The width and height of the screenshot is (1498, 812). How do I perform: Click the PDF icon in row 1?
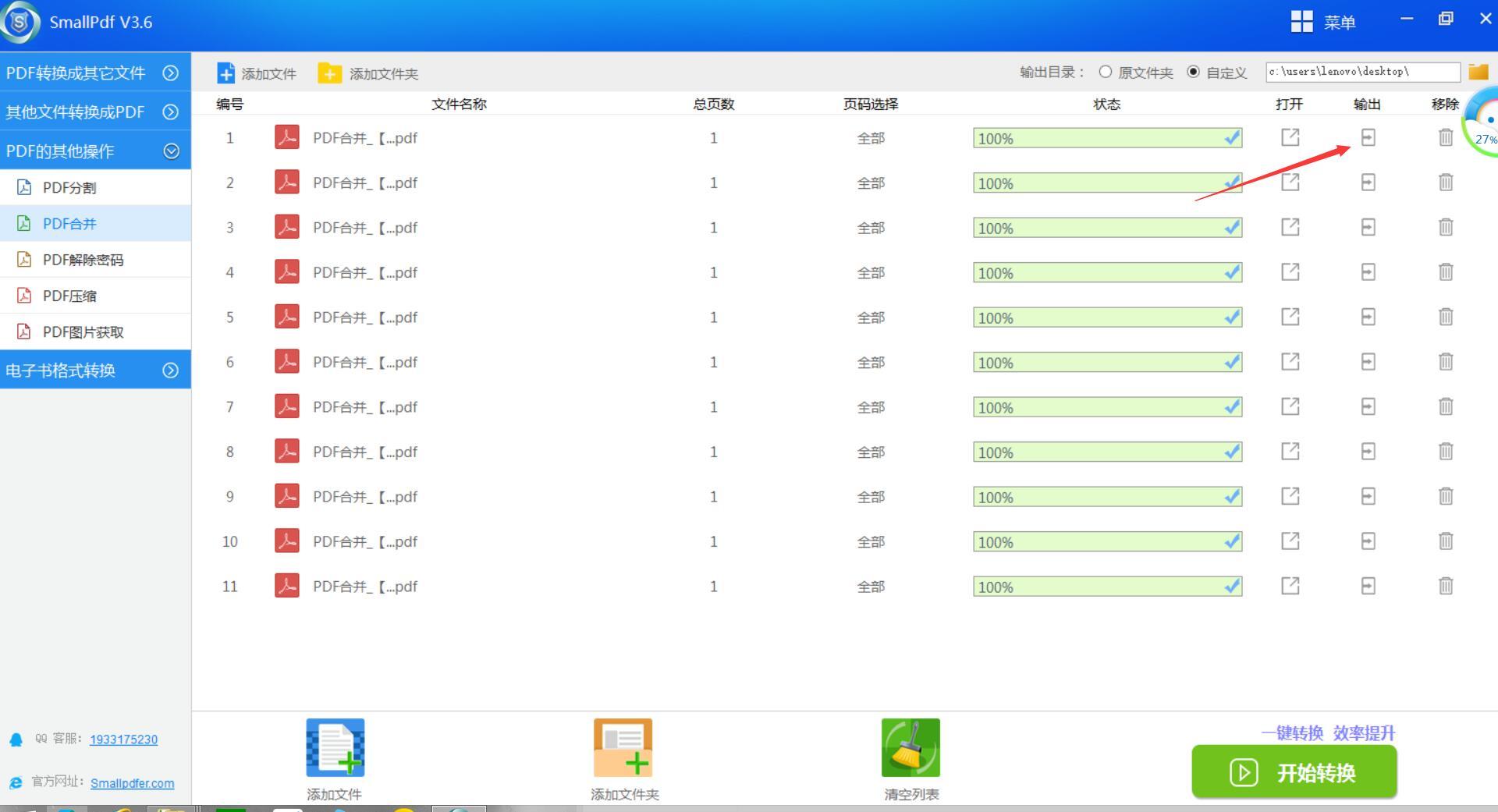coord(287,137)
